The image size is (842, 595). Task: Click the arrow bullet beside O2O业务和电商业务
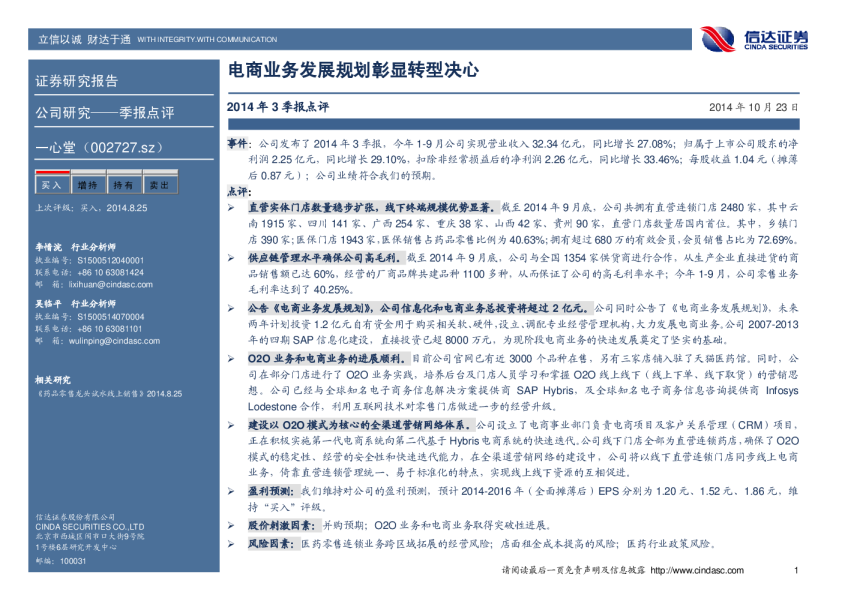point(231,358)
